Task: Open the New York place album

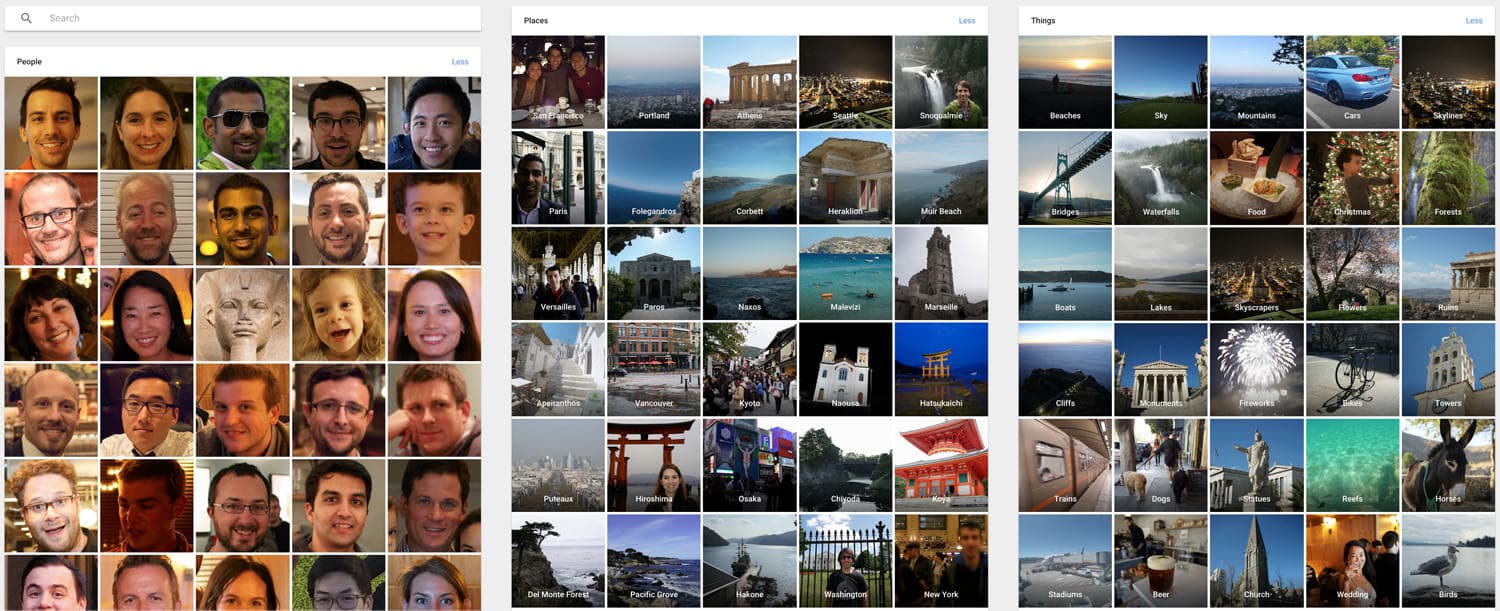Action: coord(941,561)
